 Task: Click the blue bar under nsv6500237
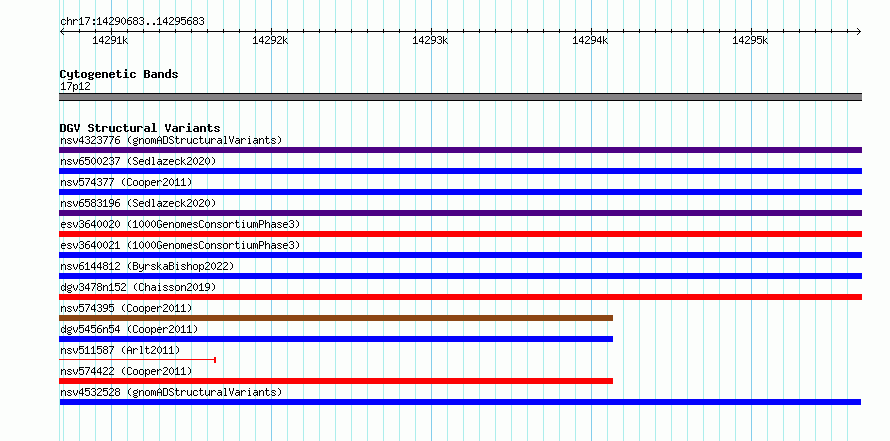[460, 171]
